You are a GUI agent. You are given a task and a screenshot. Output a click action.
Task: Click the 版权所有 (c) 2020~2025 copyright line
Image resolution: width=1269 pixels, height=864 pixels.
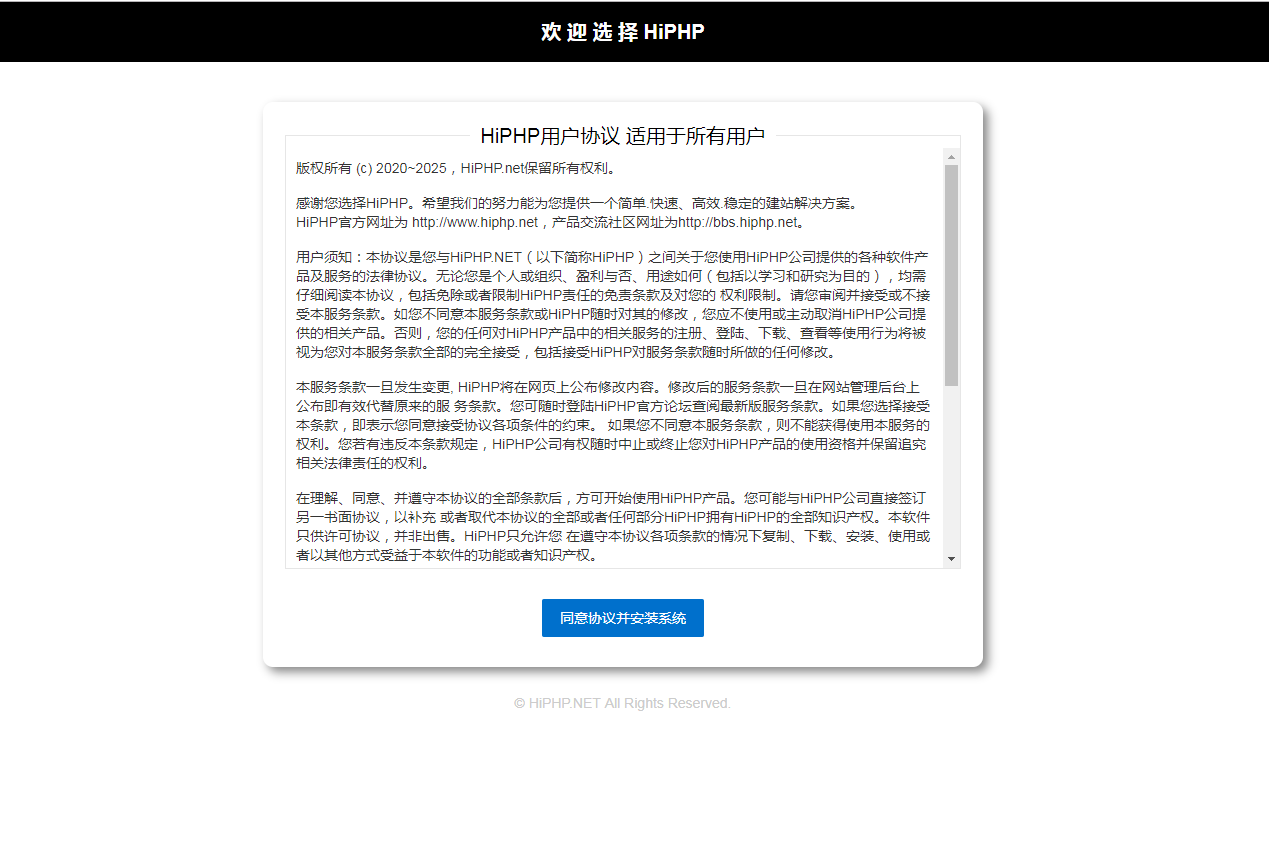coord(459,168)
